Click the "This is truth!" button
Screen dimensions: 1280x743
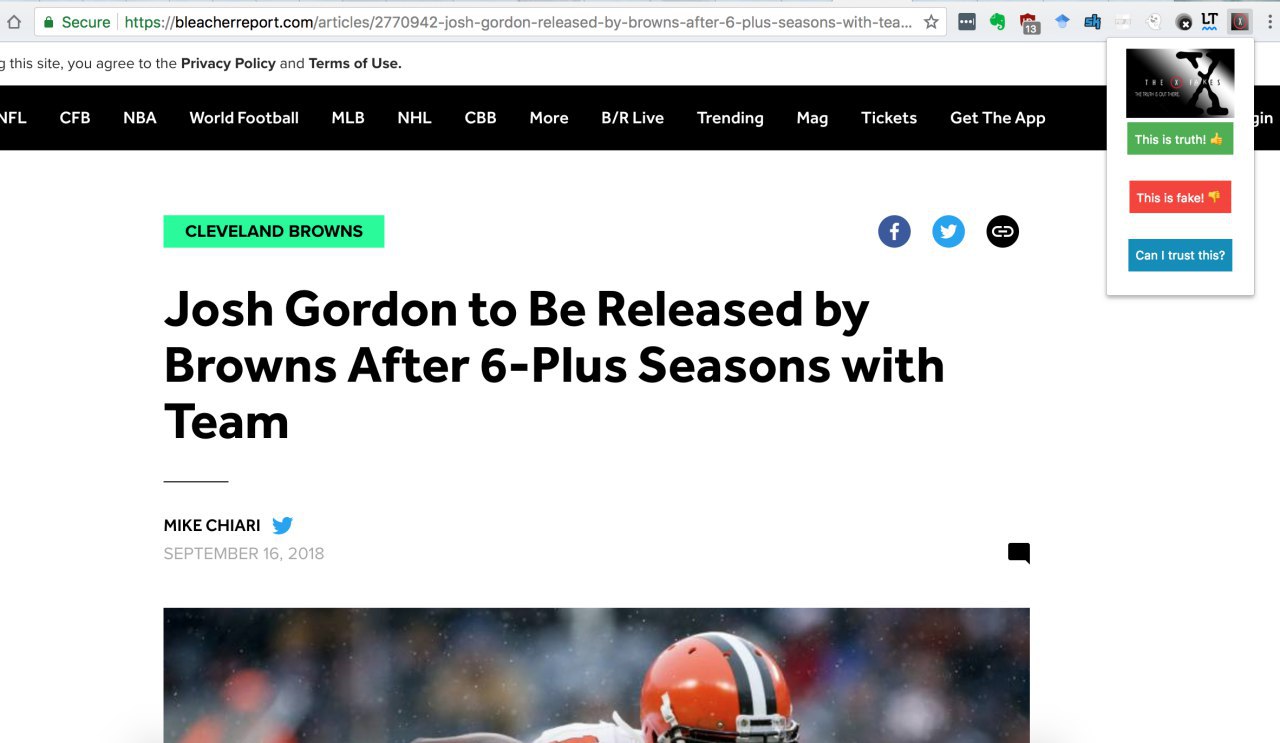[x=1180, y=139]
